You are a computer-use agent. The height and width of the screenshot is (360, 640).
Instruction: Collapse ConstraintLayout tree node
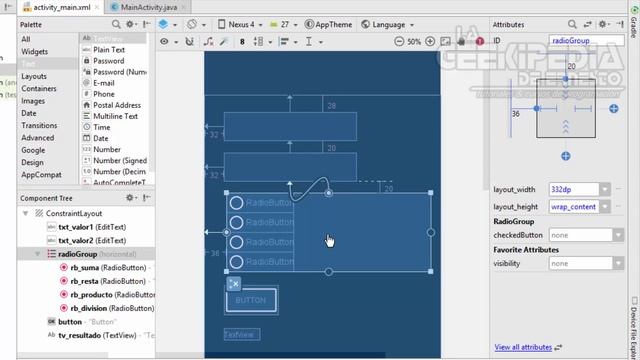26,213
